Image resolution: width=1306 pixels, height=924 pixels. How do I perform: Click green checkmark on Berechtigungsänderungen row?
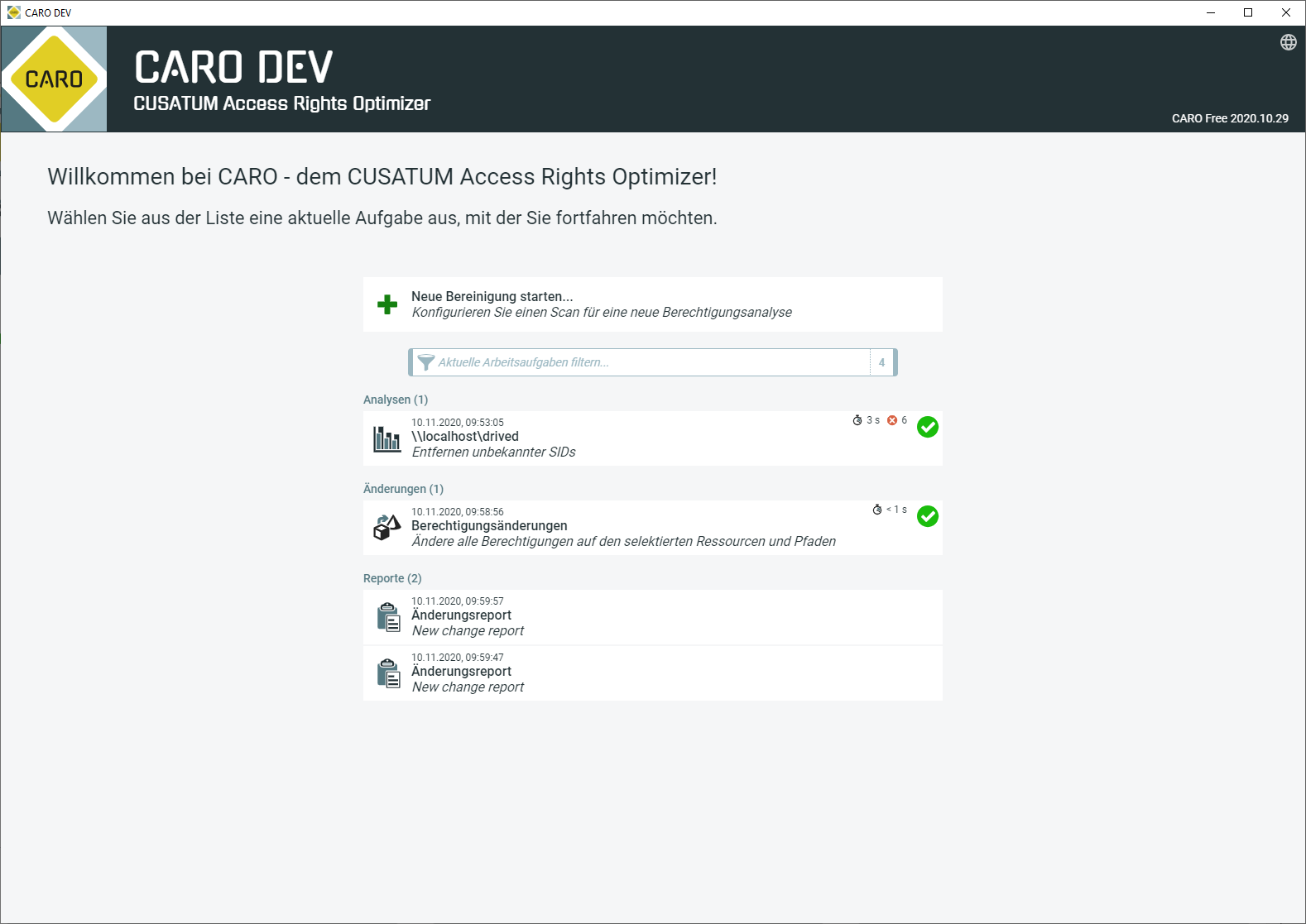pyautogui.click(x=928, y=516)
